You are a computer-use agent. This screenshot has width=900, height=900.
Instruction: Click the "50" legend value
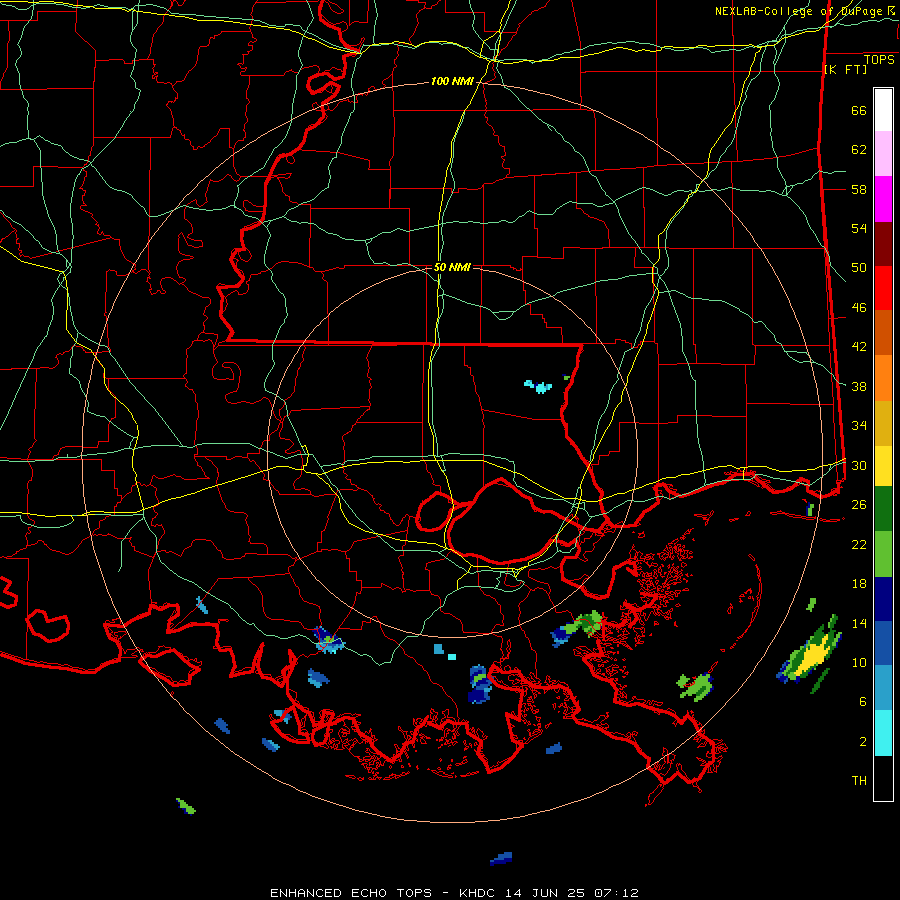[x=859, y=268]
